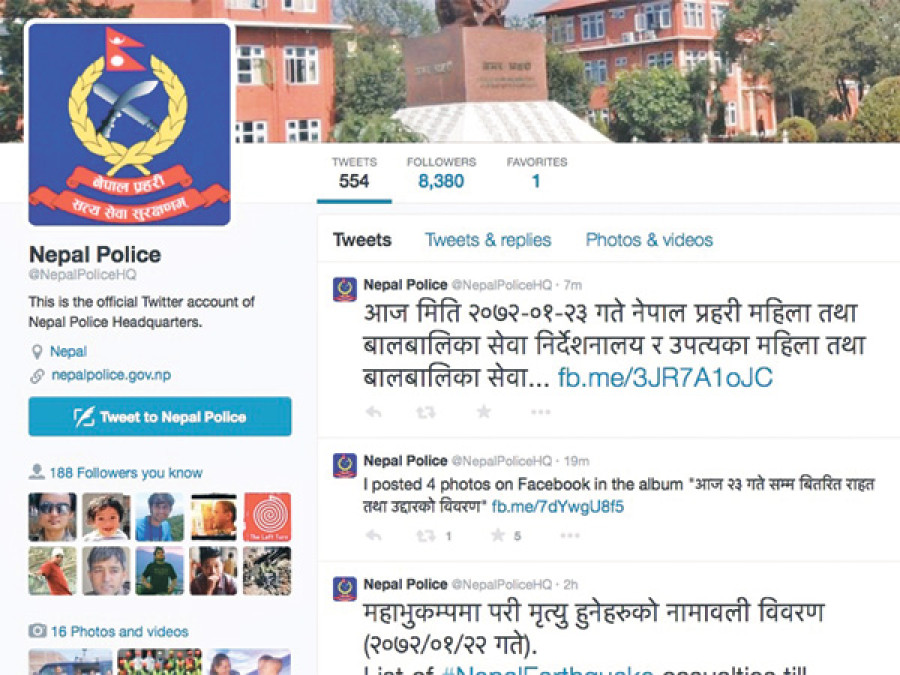Open the fb.me/3JR7A1oJC link

point(665,378)
